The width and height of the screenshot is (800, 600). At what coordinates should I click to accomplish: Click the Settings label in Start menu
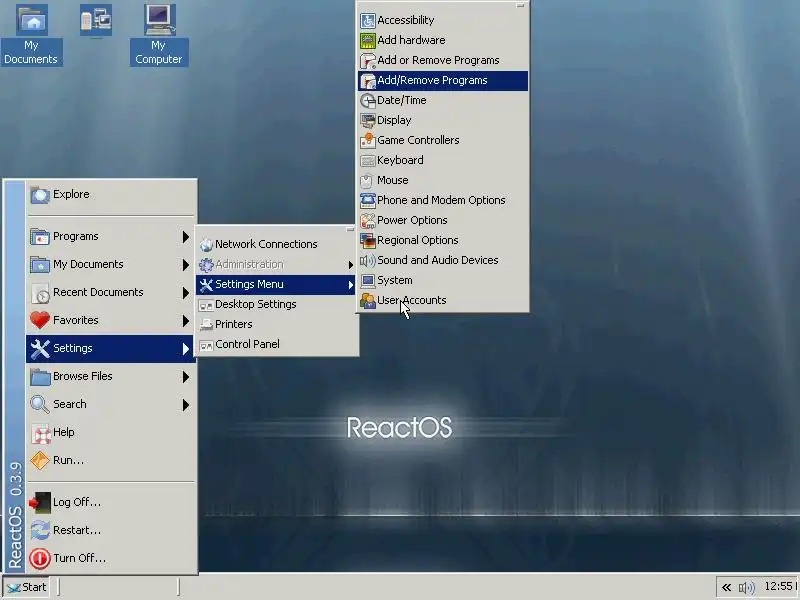[72, 348]
